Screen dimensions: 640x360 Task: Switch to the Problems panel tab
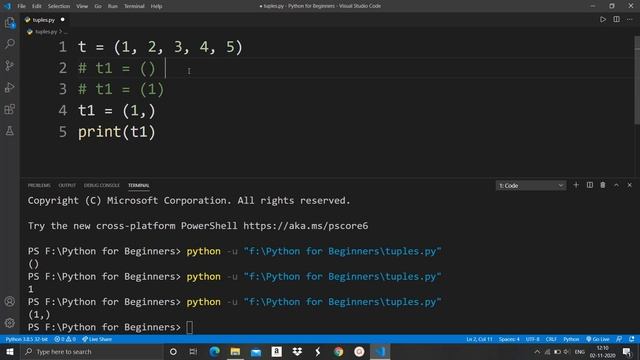39,185
